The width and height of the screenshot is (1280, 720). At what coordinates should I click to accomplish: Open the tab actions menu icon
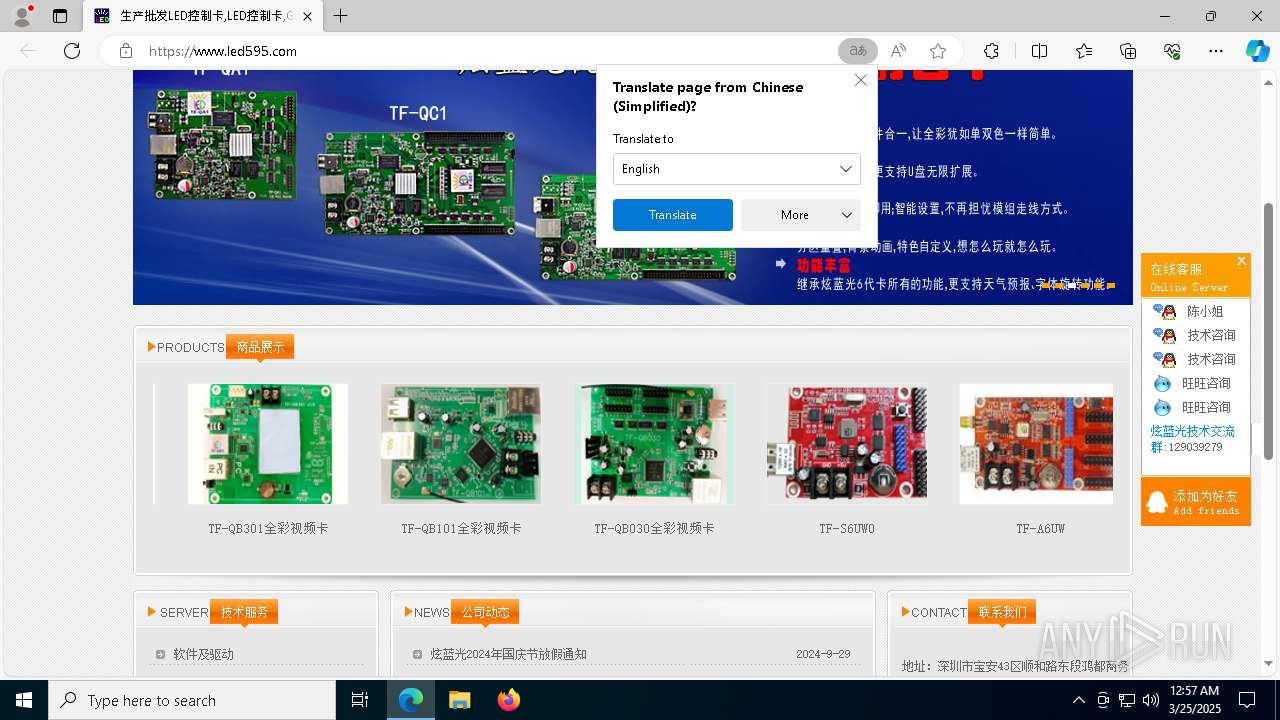[60, 16]
